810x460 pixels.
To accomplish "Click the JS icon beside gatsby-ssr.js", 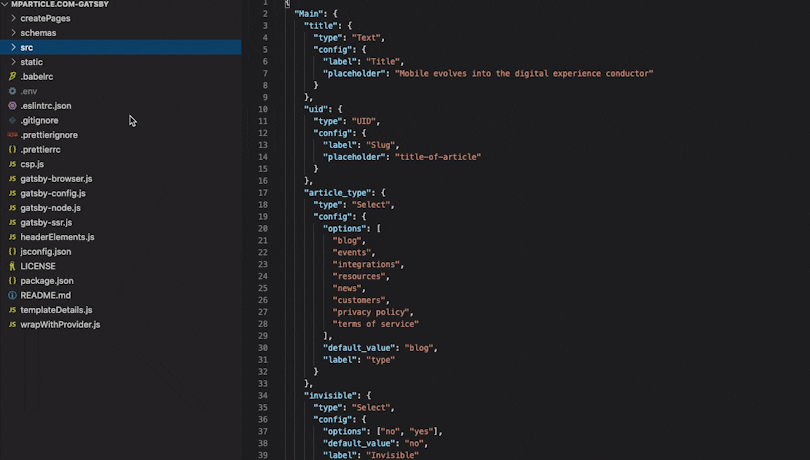I will [x=12, y=222].
